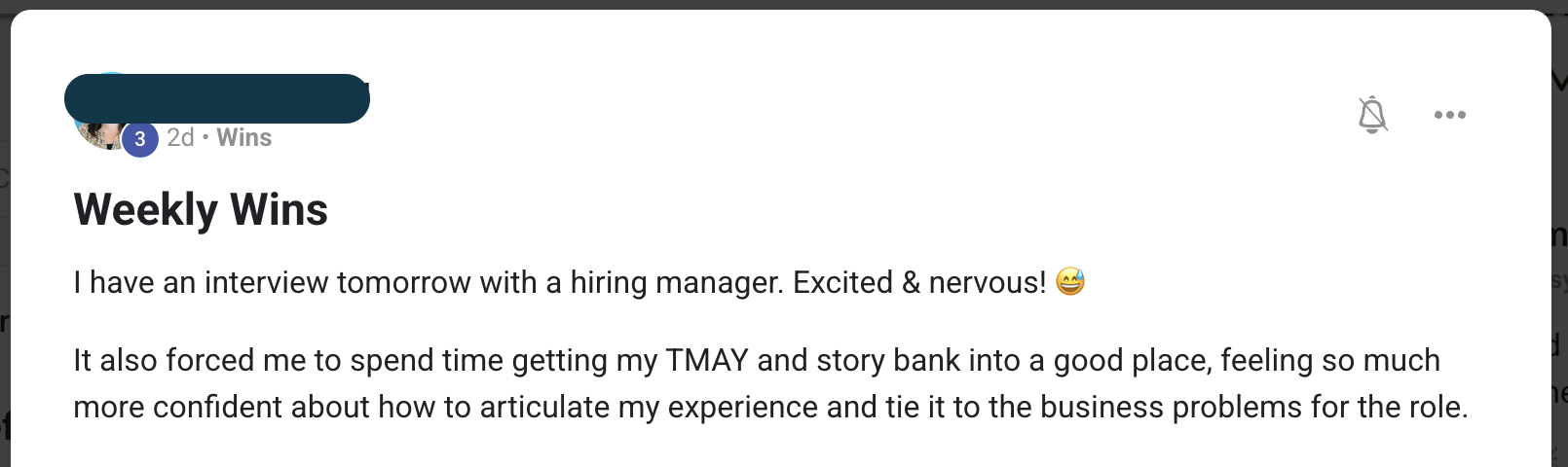The height and width of the screenshot is (467, 1568).
Task: Open the three-dot post options menu
Action: pyautogui.click(x=1449, y=115)
